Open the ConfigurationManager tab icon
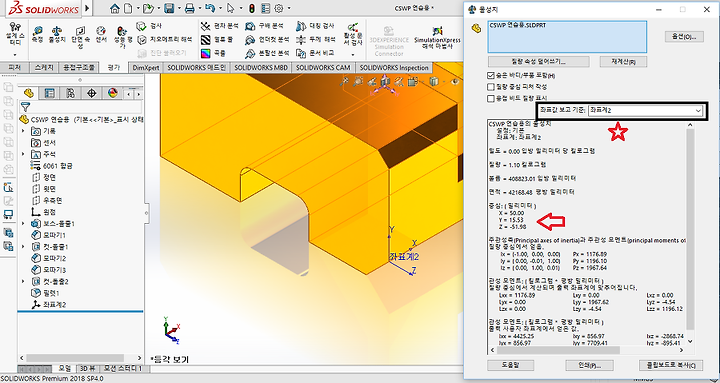720x383 pixels. click(x=71, y=93)
